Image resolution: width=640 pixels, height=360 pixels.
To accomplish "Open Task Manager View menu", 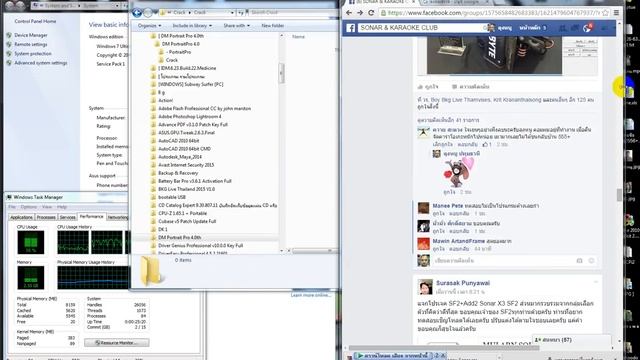I will point(47,207).
